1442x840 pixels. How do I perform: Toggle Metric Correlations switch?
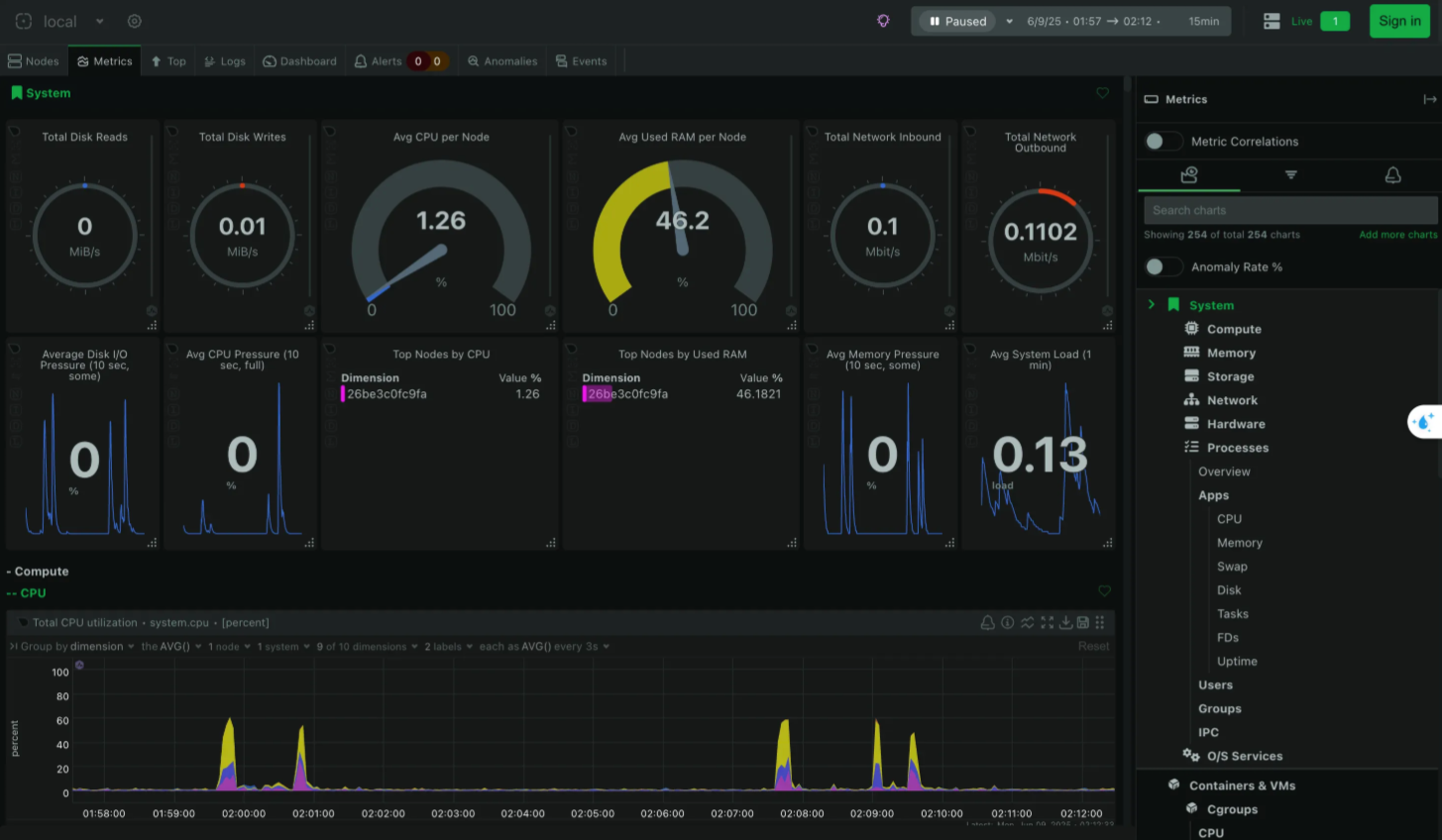click(x=1162, y=142)
